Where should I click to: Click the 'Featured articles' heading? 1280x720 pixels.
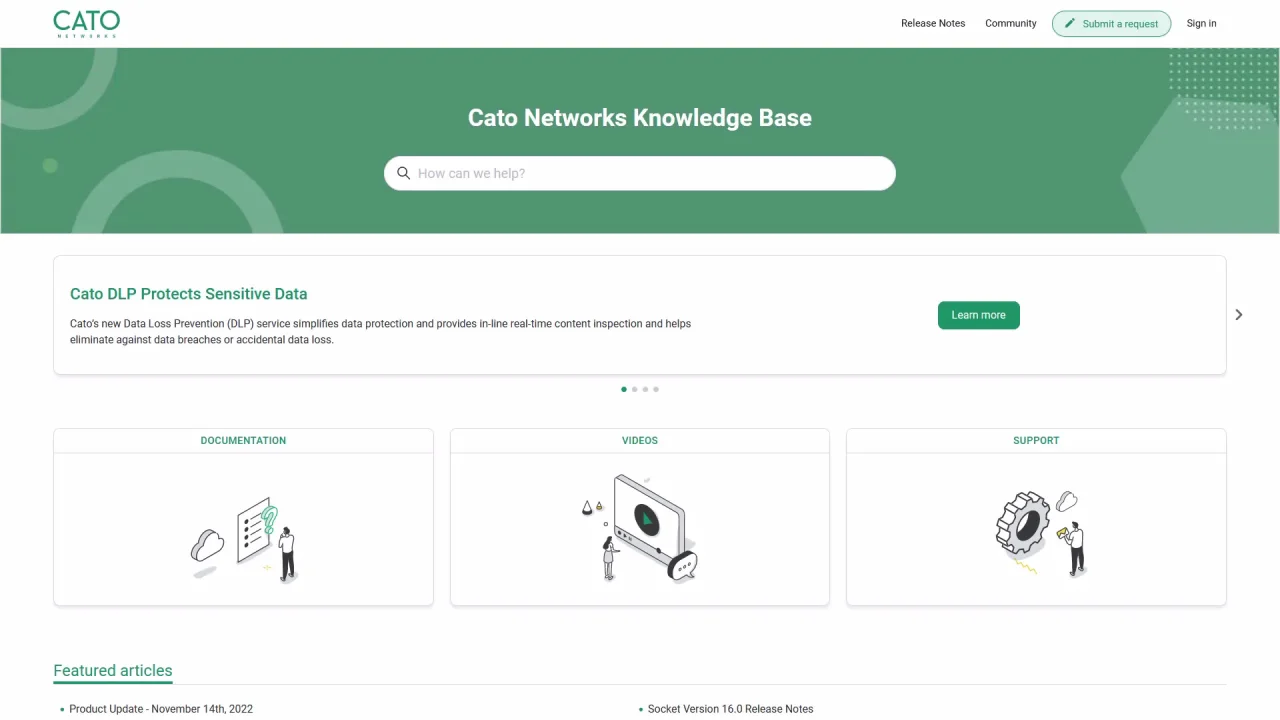point(113,671)
